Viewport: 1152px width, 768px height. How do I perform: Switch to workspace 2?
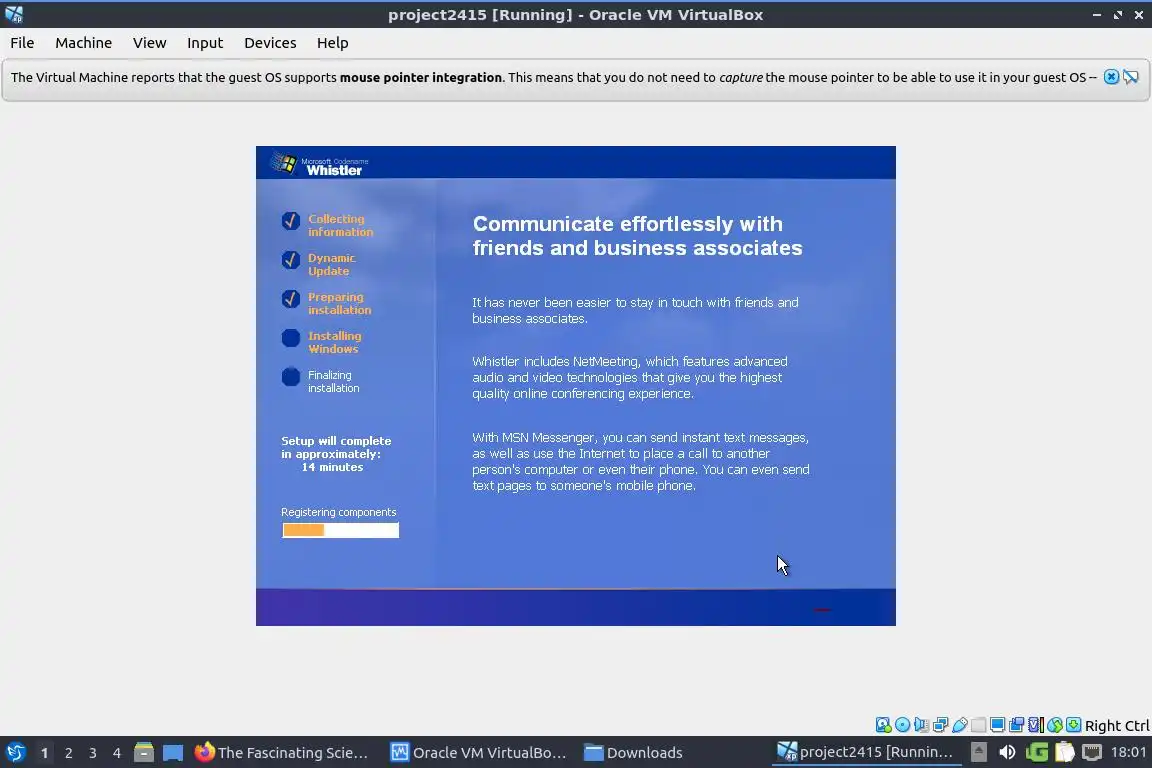click(x=68, y=753)
